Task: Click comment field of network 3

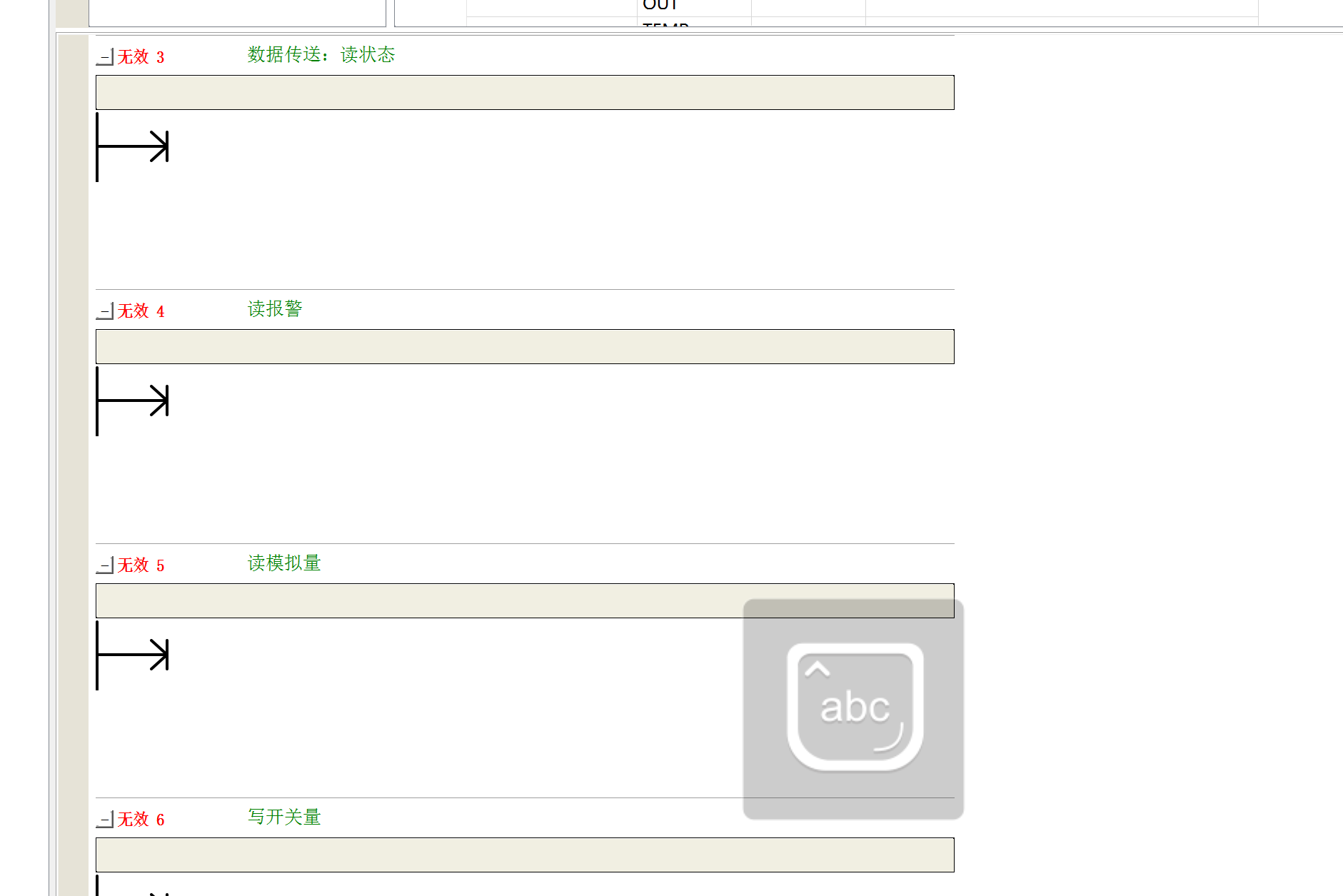Action: pyautogui.click(x=525, y=92)
